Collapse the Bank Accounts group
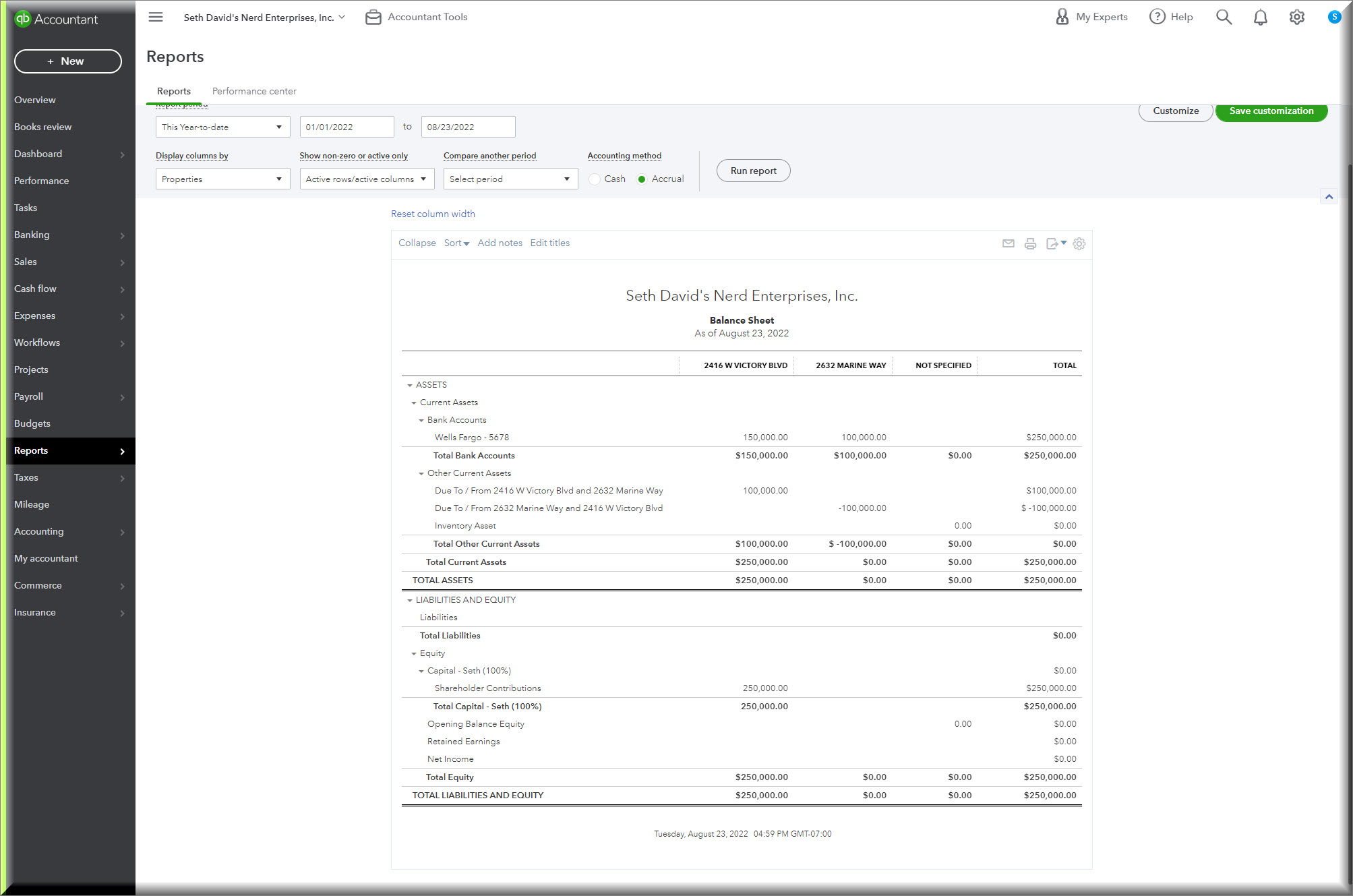 click(x=421, y=420)
